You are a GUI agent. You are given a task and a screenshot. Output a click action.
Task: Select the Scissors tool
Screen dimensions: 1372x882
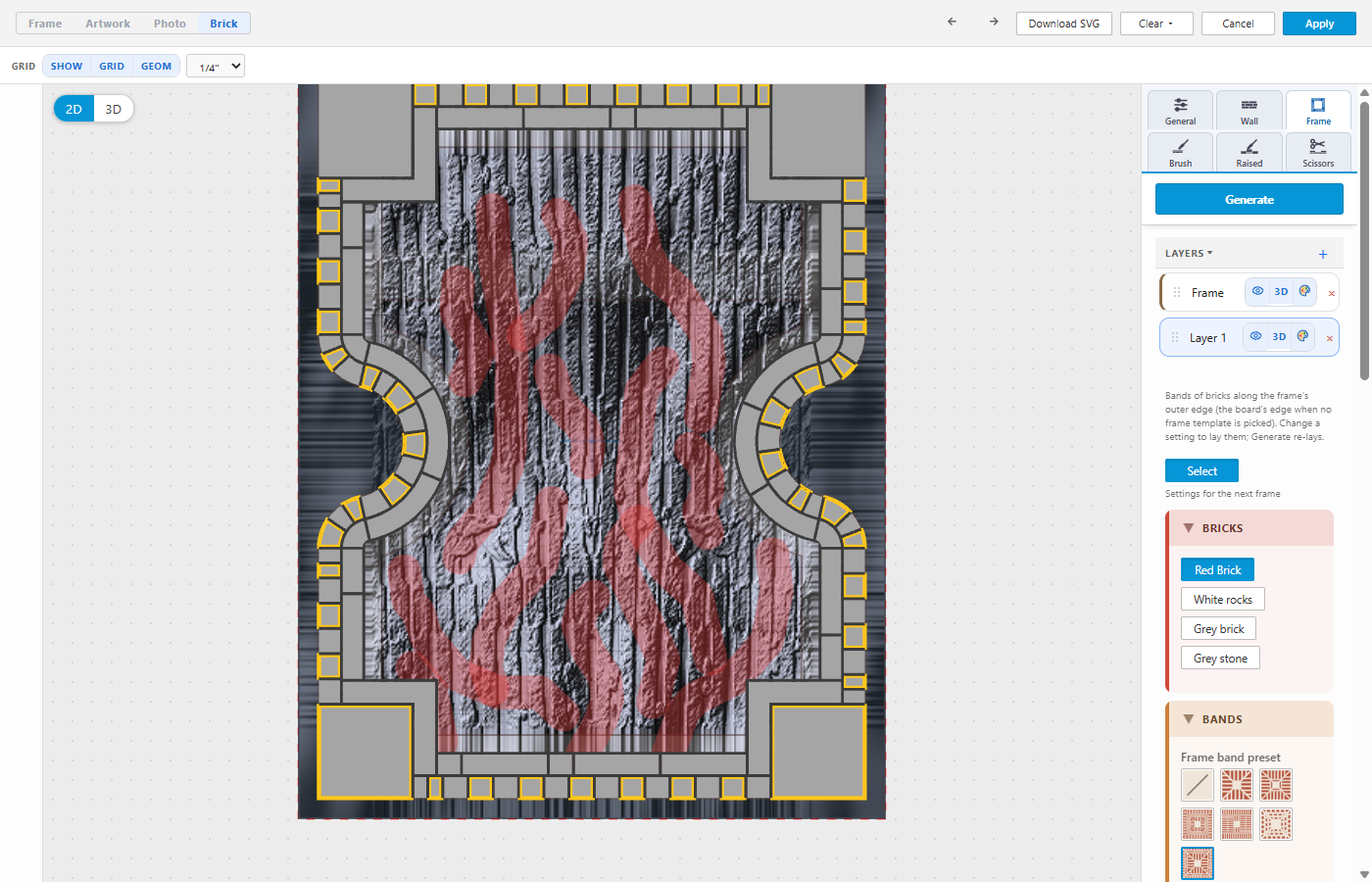click(1318, 152)
